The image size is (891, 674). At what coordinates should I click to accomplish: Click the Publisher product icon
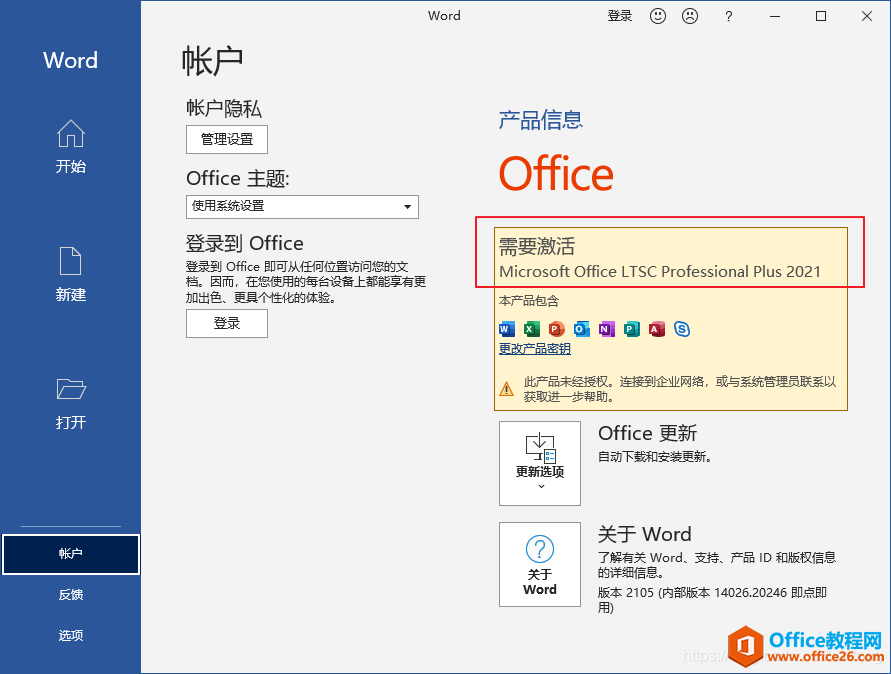632,329
